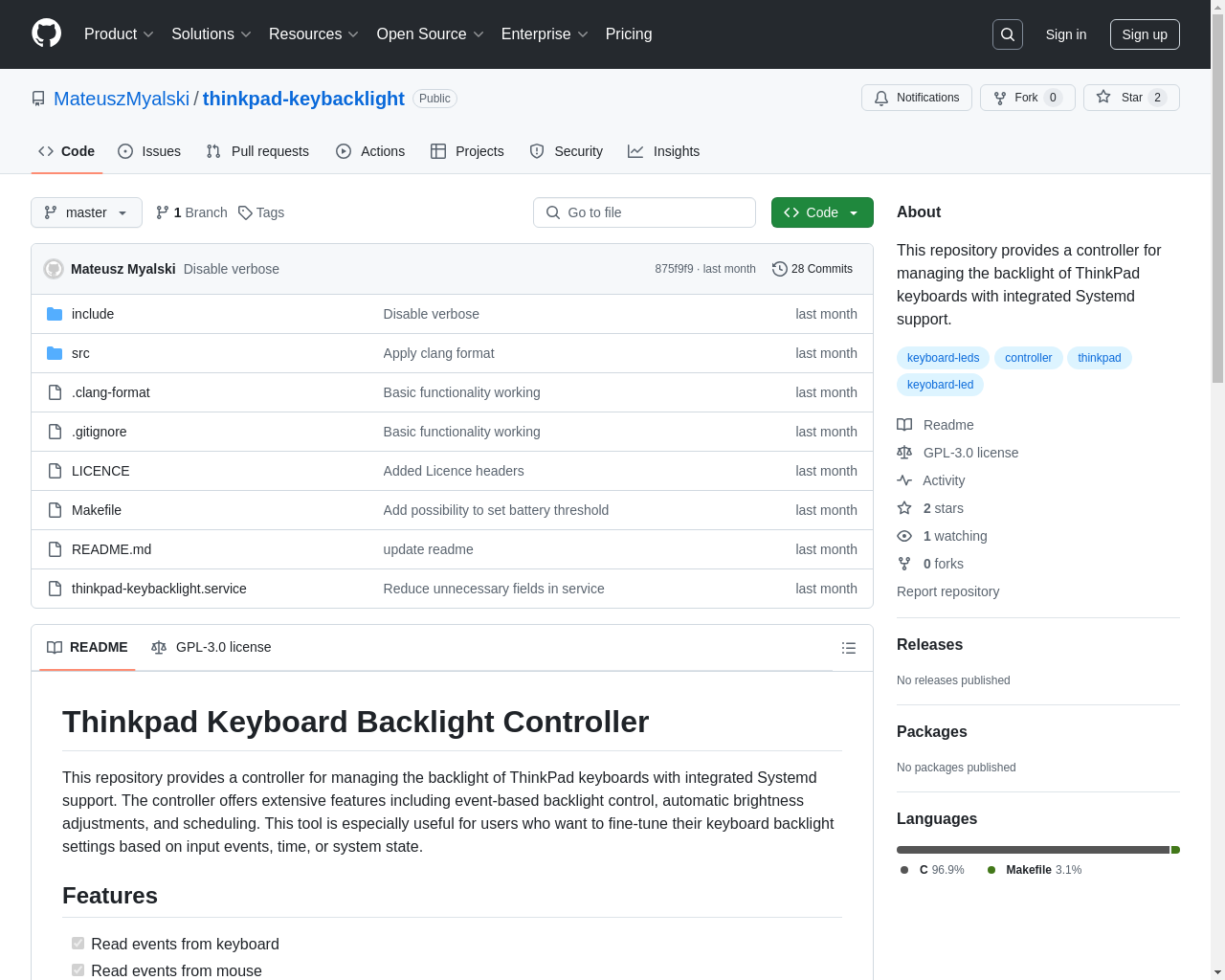Click the Makefile file icon

pyautogui.click(x=55, y=510)
